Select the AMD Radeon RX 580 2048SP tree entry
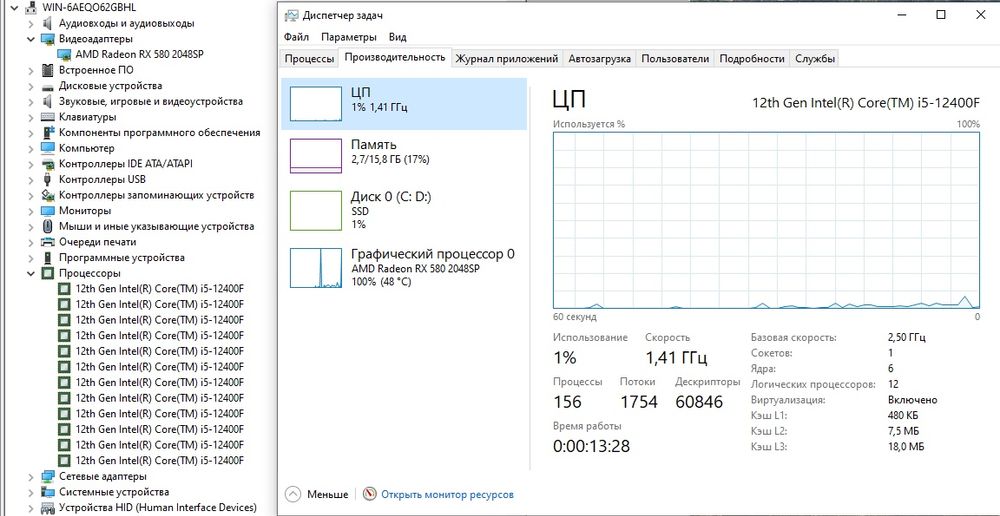Screen dimensions: 1000x516 pos(140,55)
